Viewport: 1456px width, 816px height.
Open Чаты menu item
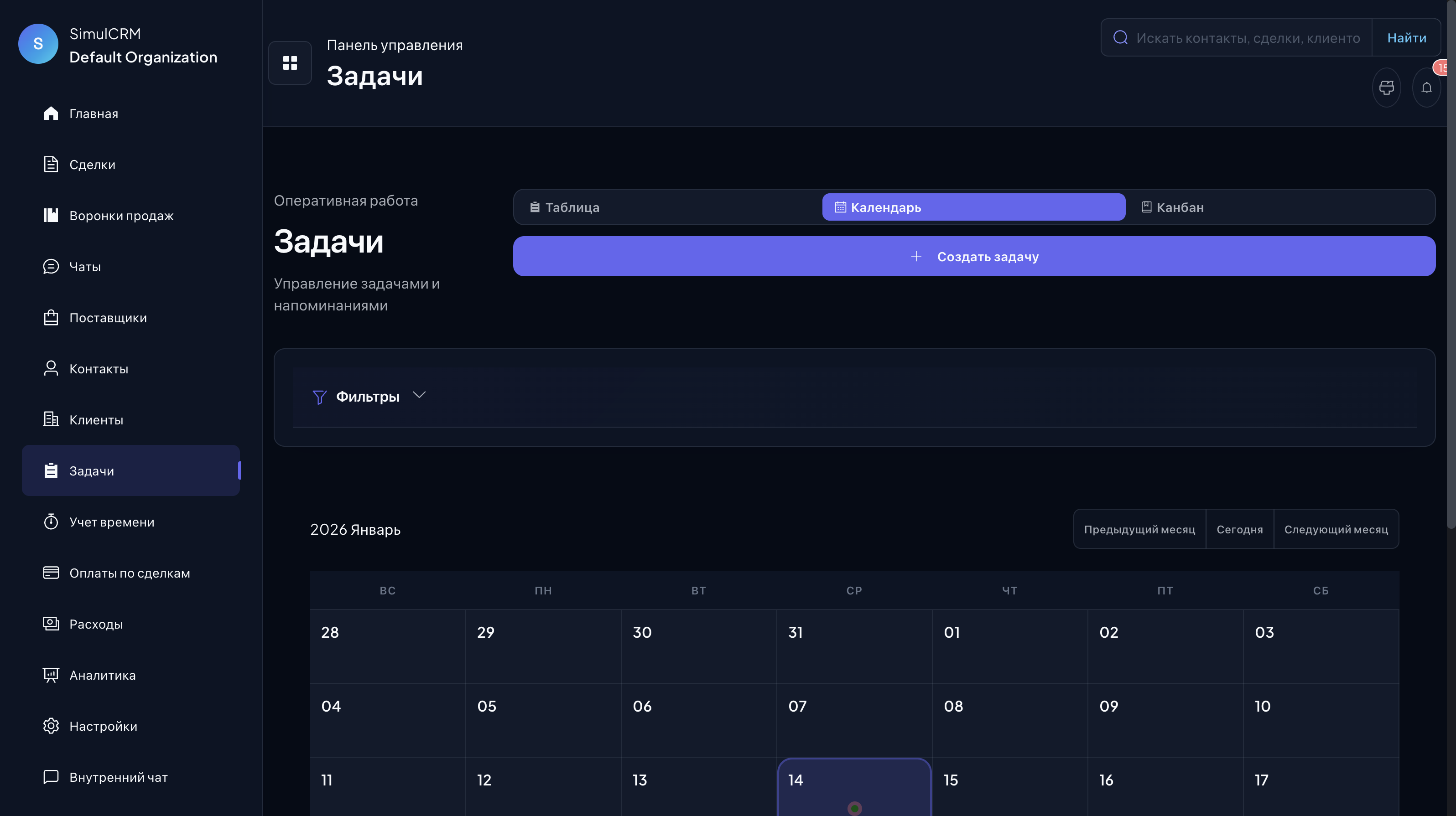coord(130,267)
